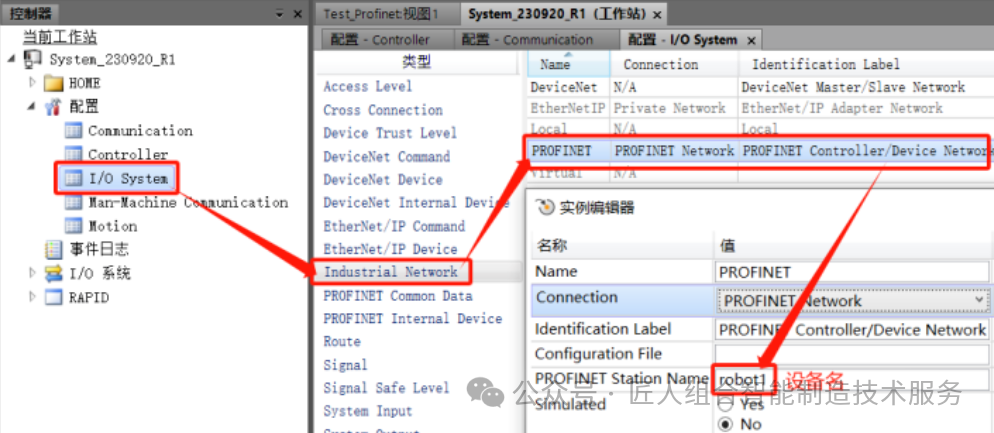Image resolution: width=994 pixels, height=433 pixels.
Task: Open the Controller configuration node
Action: (127, 155)
